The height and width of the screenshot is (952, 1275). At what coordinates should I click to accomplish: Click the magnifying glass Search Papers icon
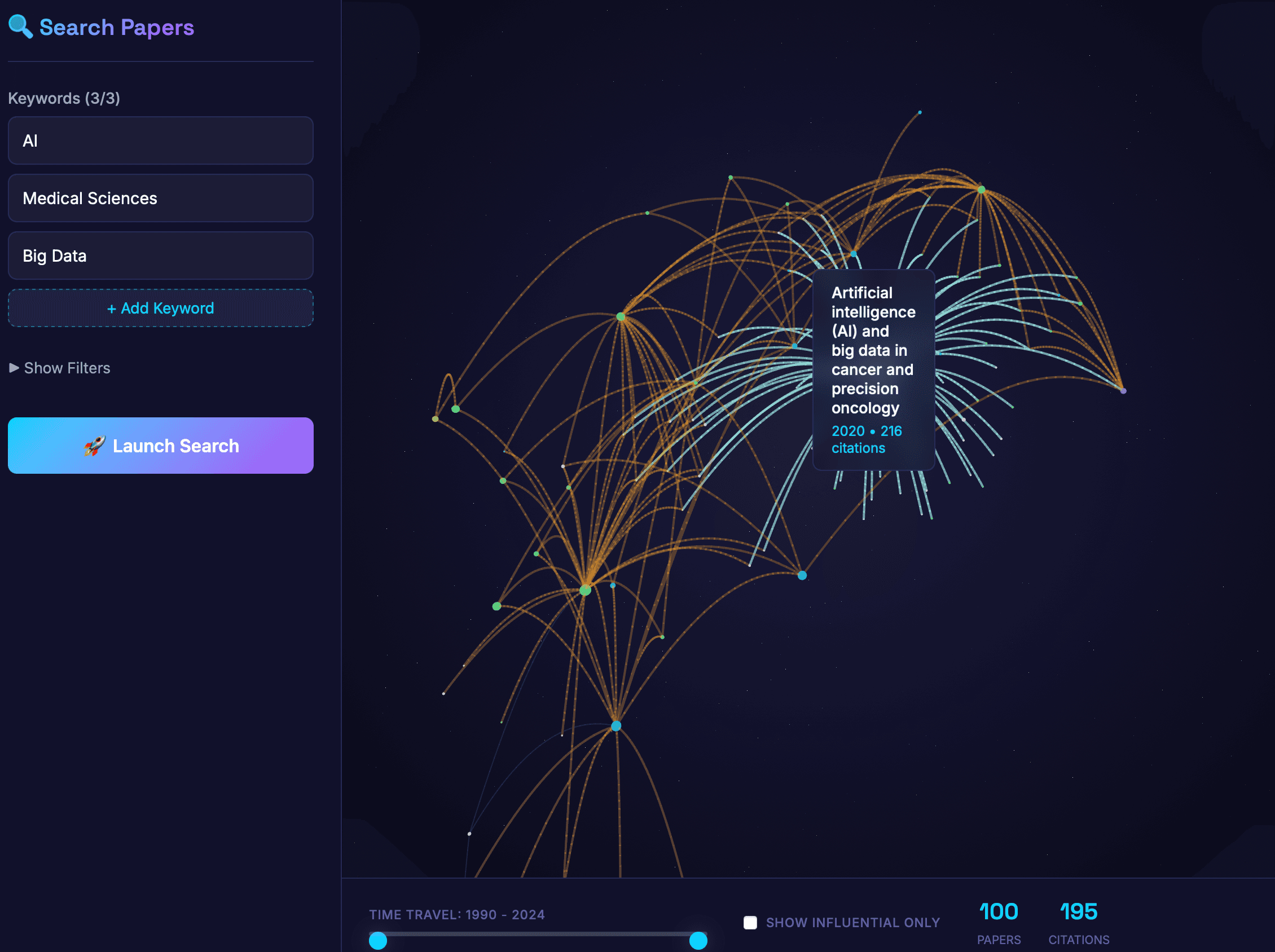tap(21, 27)
